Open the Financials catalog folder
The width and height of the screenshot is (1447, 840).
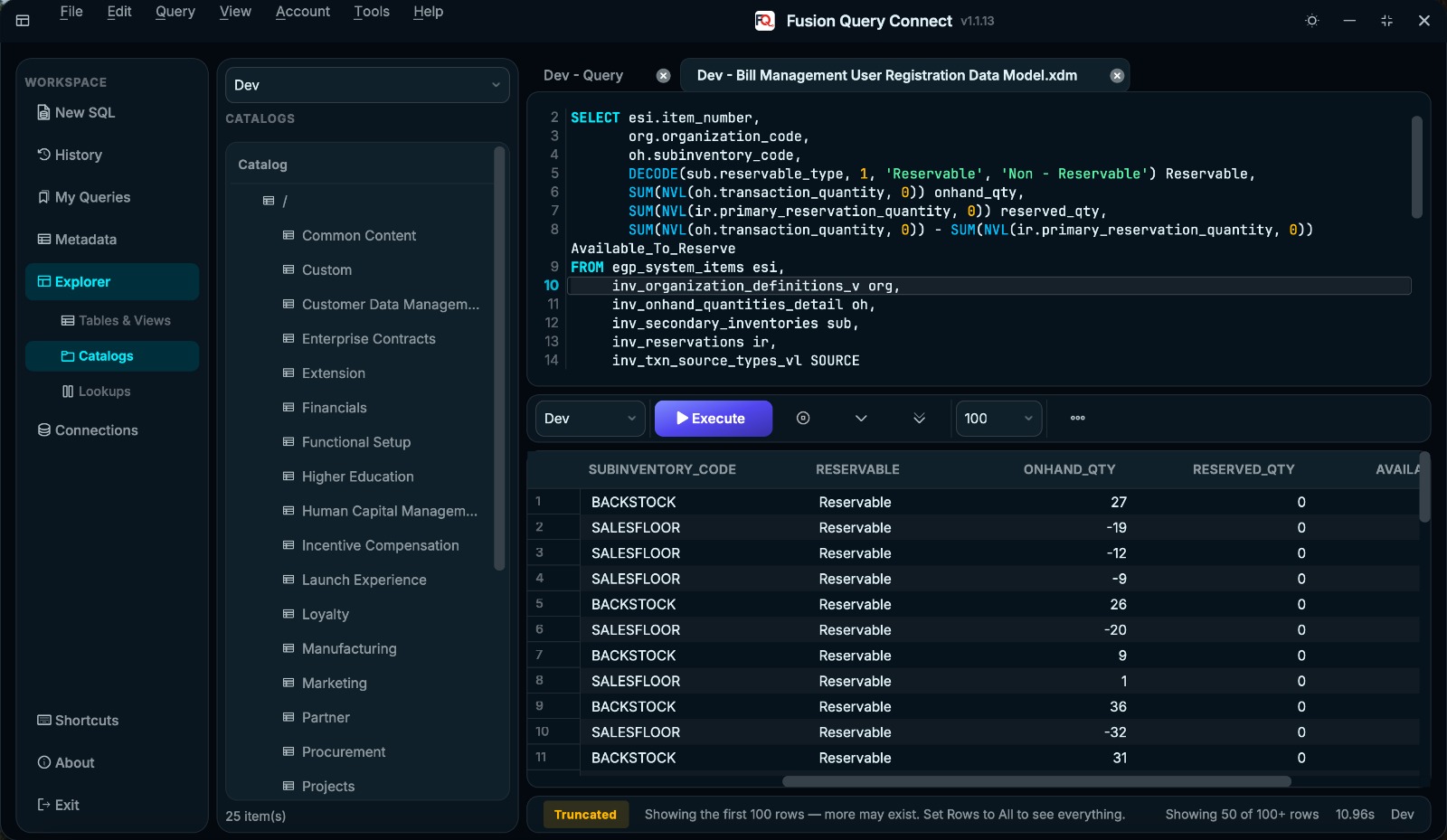(x=334, y=408)
